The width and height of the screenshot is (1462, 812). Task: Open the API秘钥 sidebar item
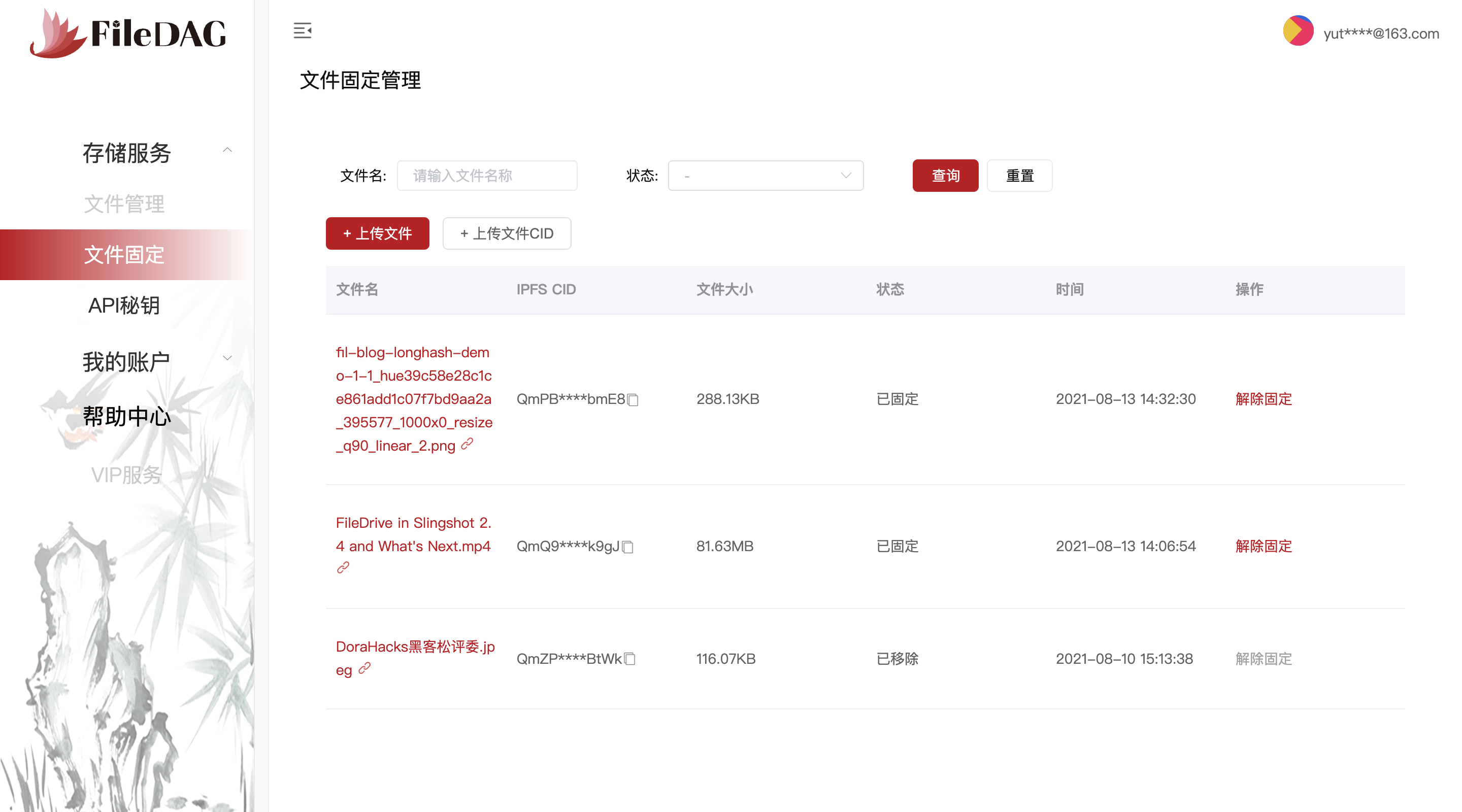point(124,306)
